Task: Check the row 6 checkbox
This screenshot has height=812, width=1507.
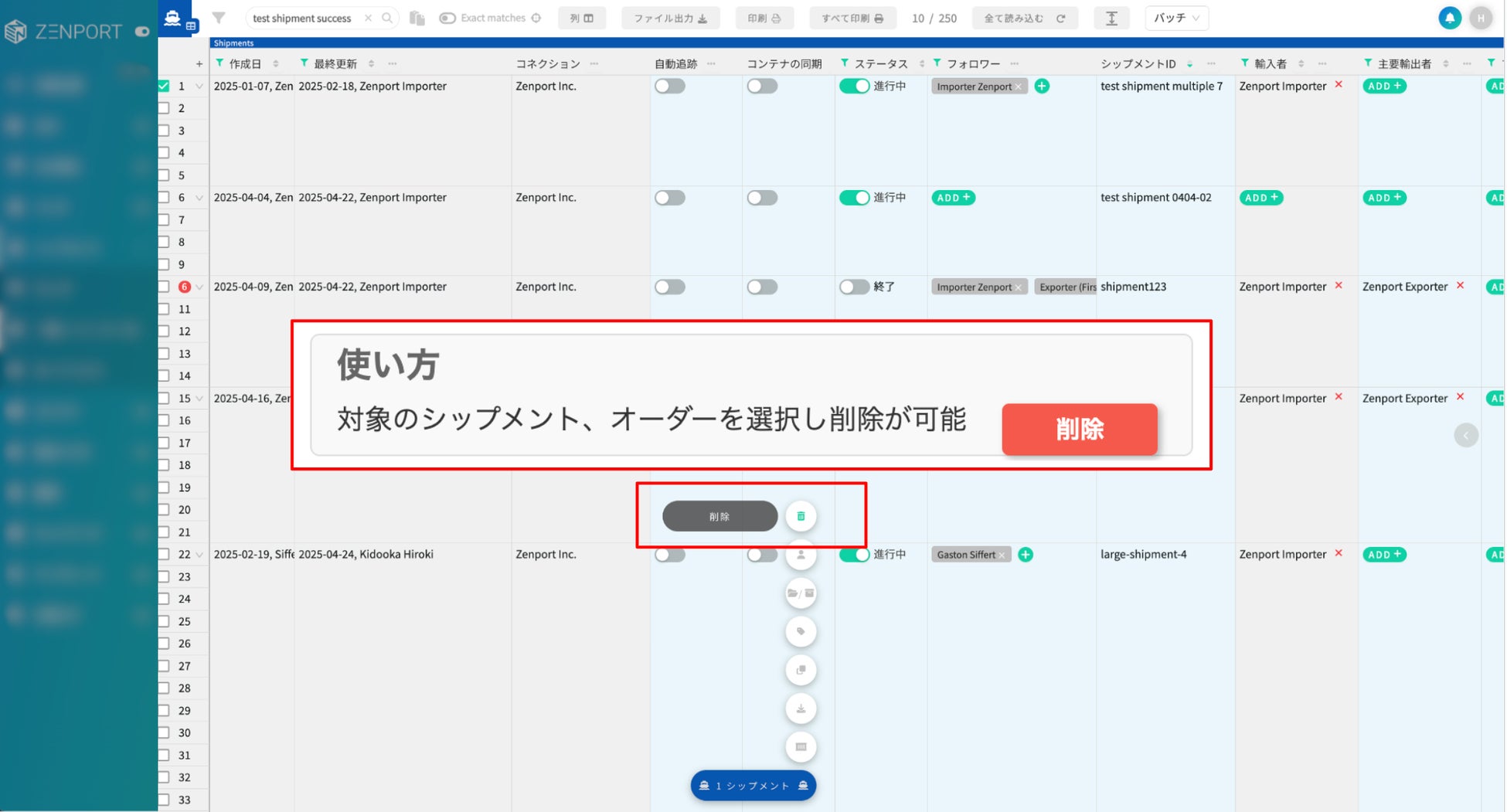Action: click(164, 197)
